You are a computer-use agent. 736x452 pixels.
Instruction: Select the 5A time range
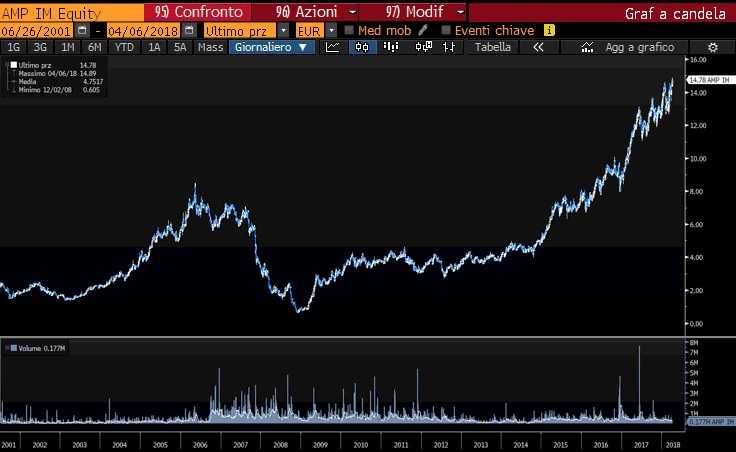click(x=180, y=47)
